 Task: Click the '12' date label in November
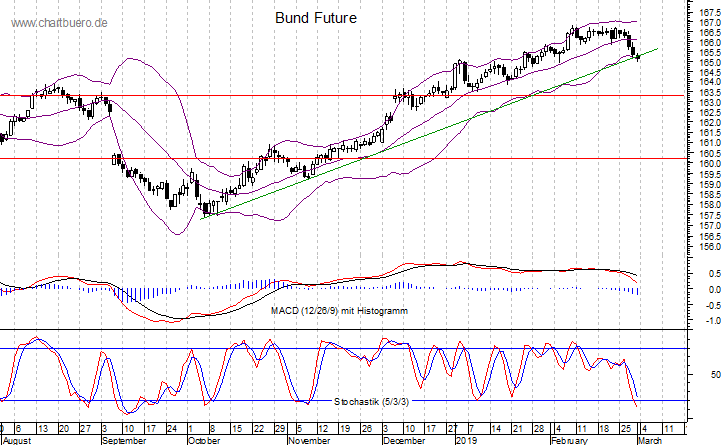pyautogui.click(x=323, y=429)
